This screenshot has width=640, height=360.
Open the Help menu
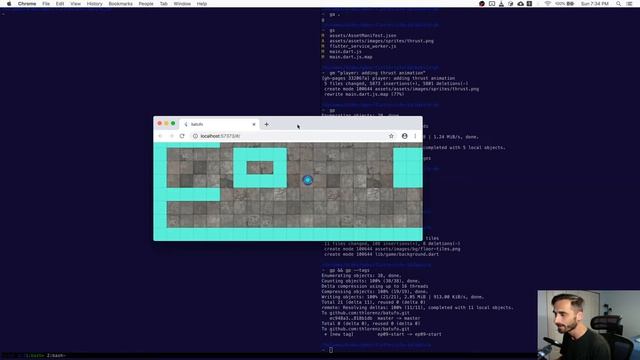202,4
